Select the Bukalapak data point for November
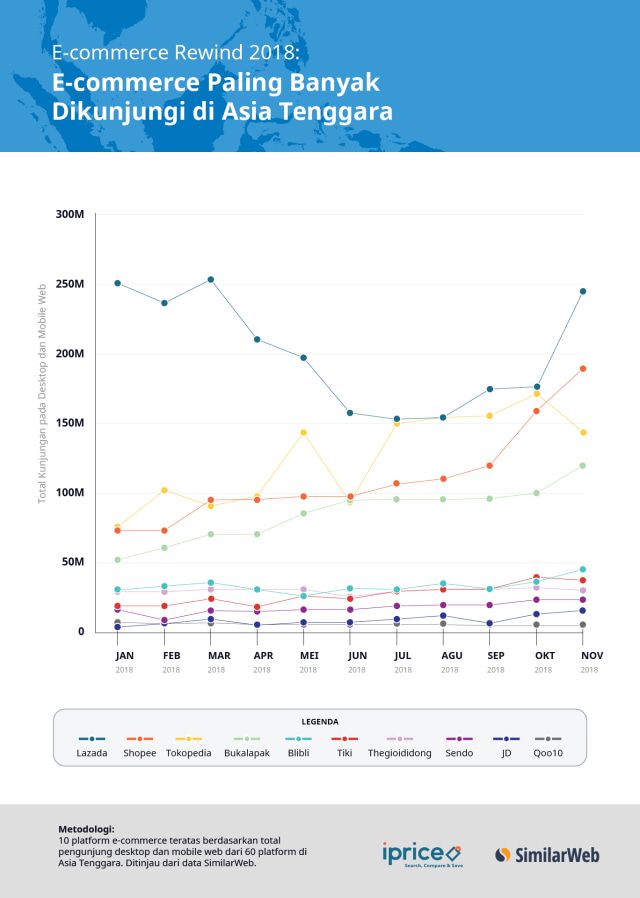The width and height of the screenshot is (640, 898). [x=583, y=466]
